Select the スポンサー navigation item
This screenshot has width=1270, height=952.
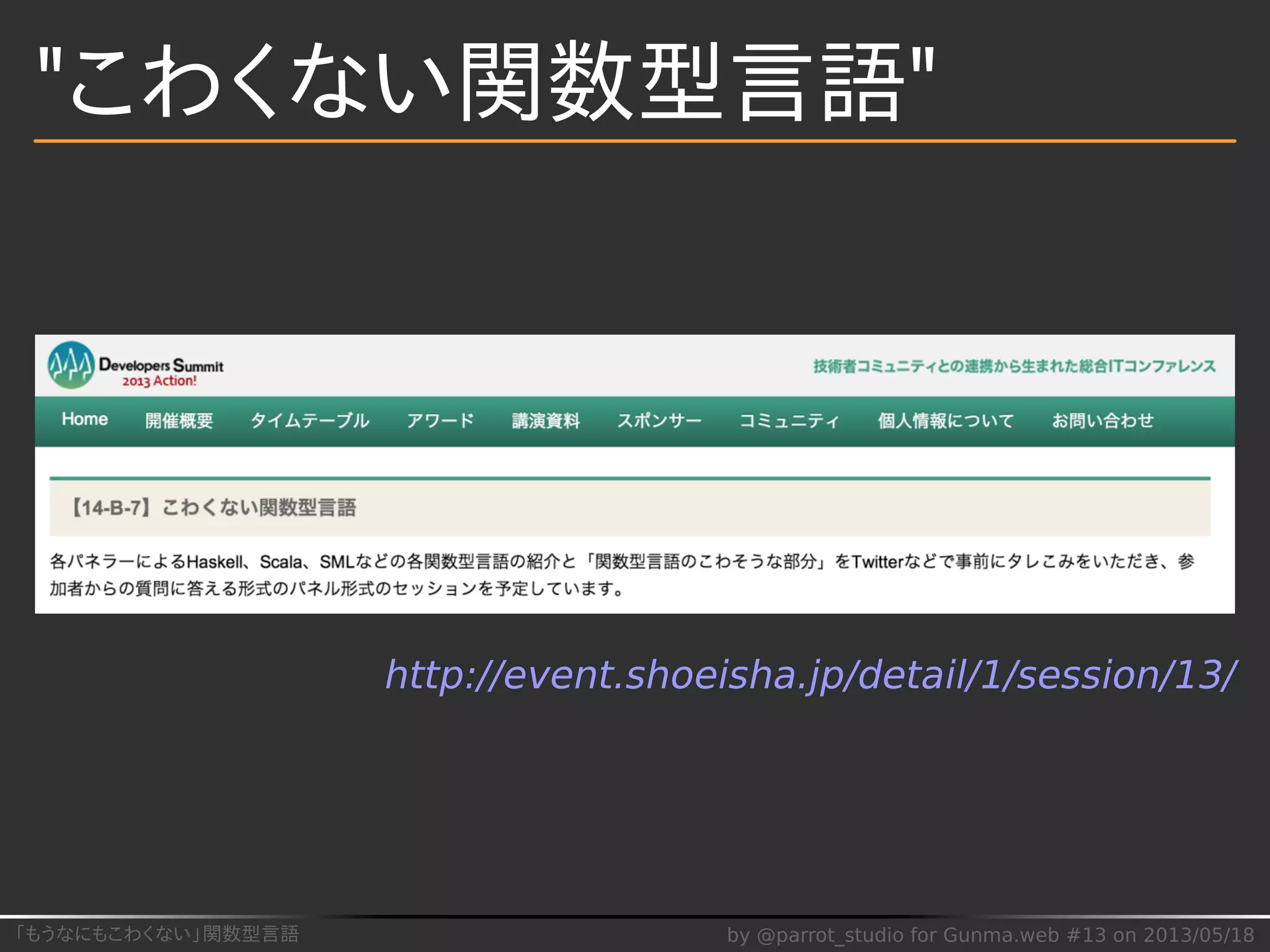click(659, 421)
